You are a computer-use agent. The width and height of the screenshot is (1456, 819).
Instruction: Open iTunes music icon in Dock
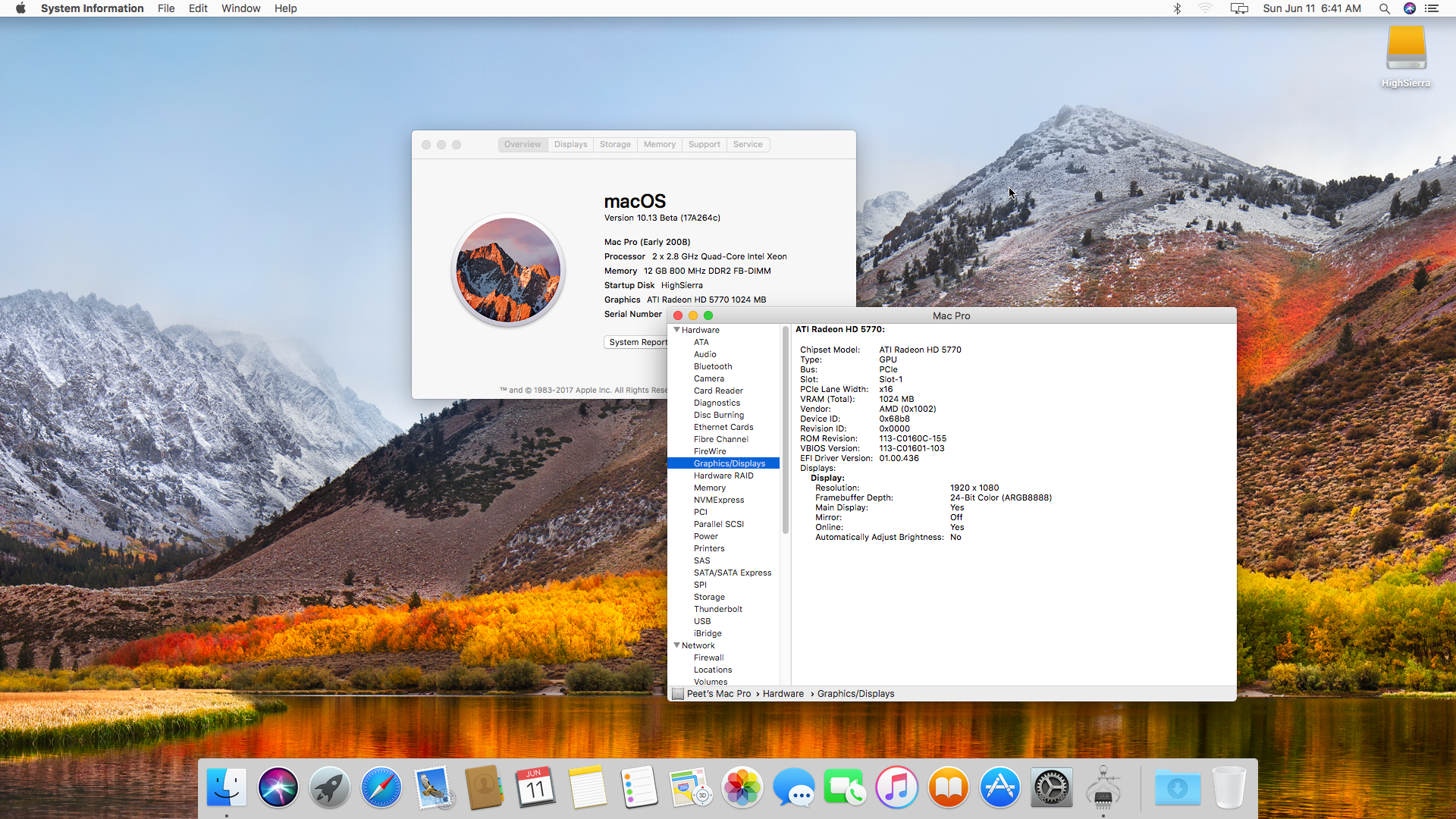[896, 787]
